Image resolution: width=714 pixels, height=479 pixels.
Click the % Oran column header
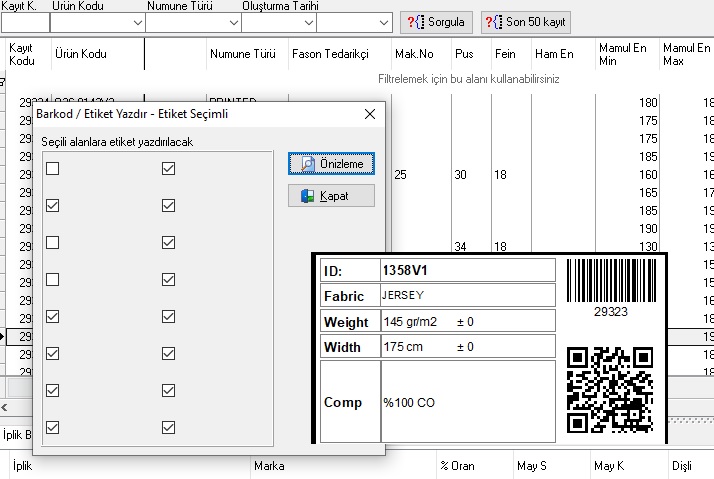456,466
